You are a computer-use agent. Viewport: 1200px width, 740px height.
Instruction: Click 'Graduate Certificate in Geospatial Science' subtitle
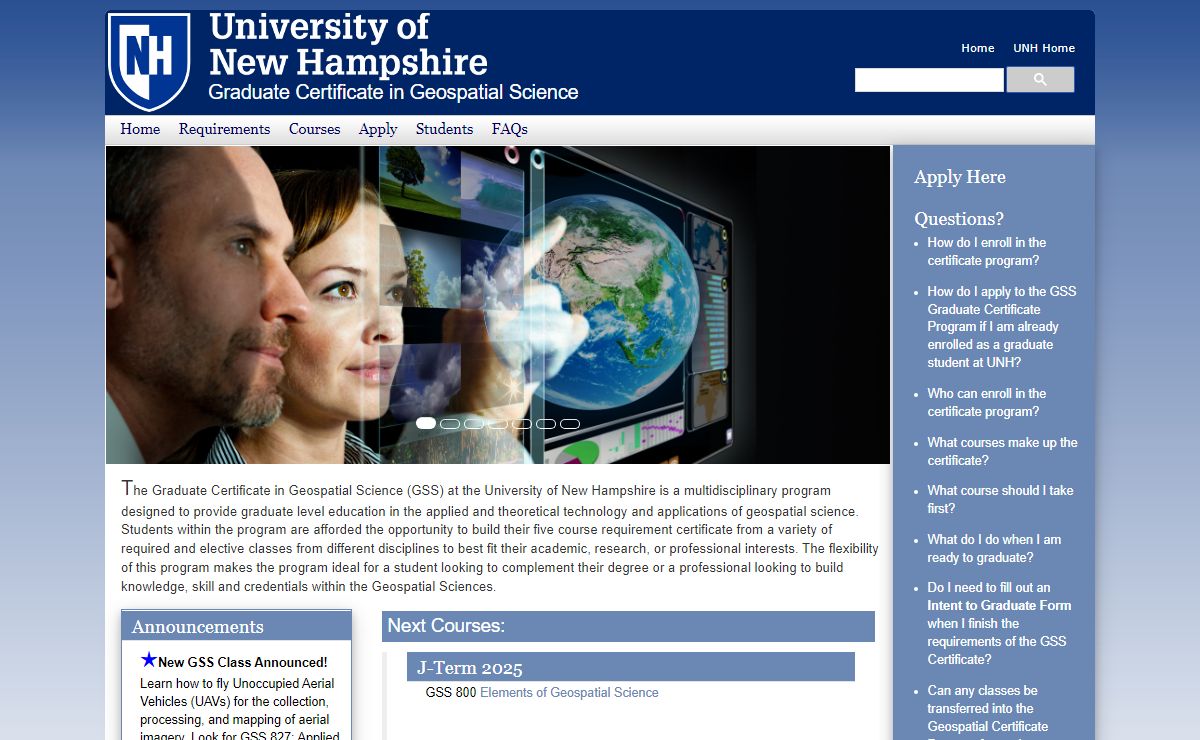point(393,92)
